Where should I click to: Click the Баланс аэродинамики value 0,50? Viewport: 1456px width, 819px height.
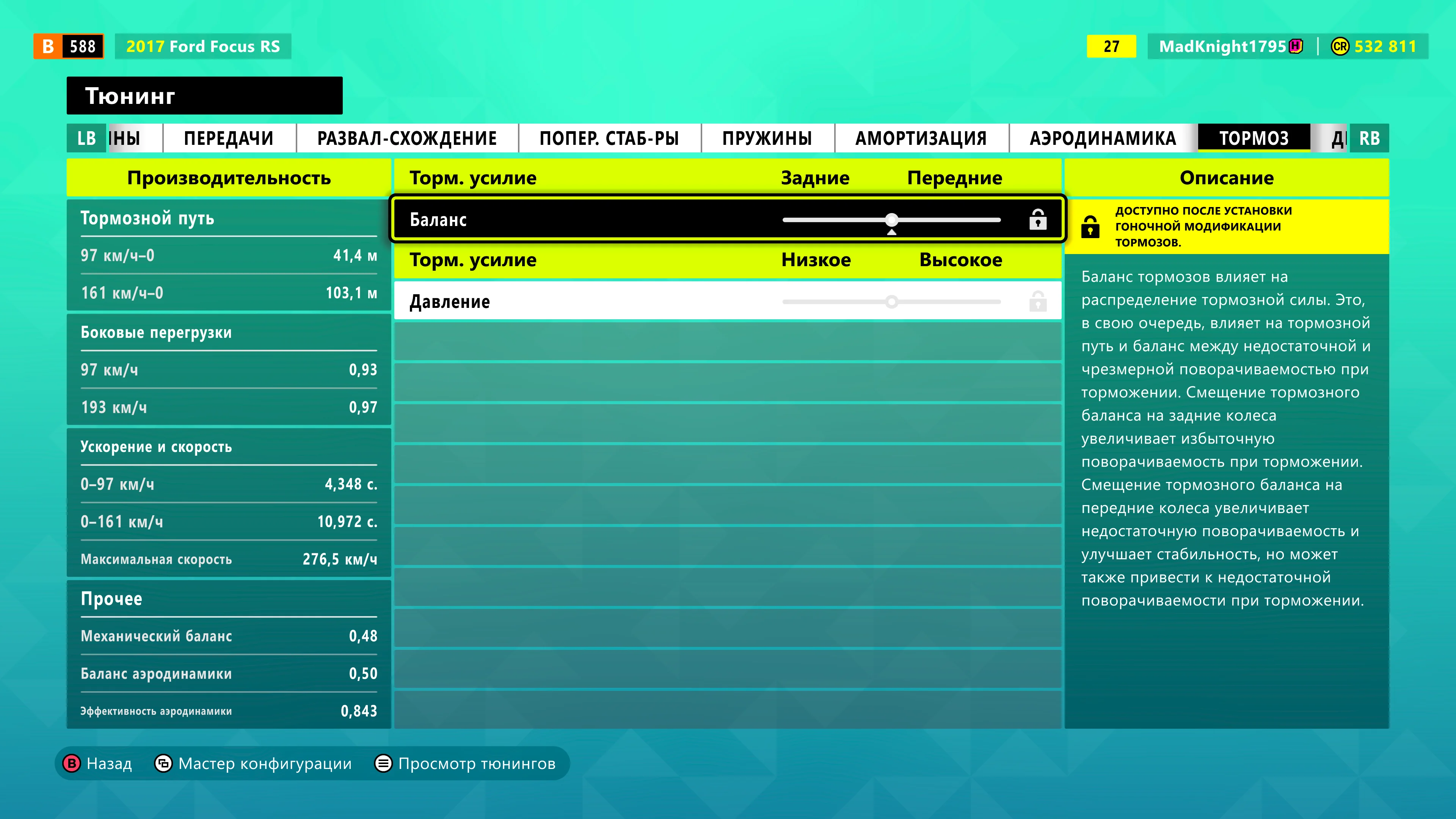(x=363, y=673)
